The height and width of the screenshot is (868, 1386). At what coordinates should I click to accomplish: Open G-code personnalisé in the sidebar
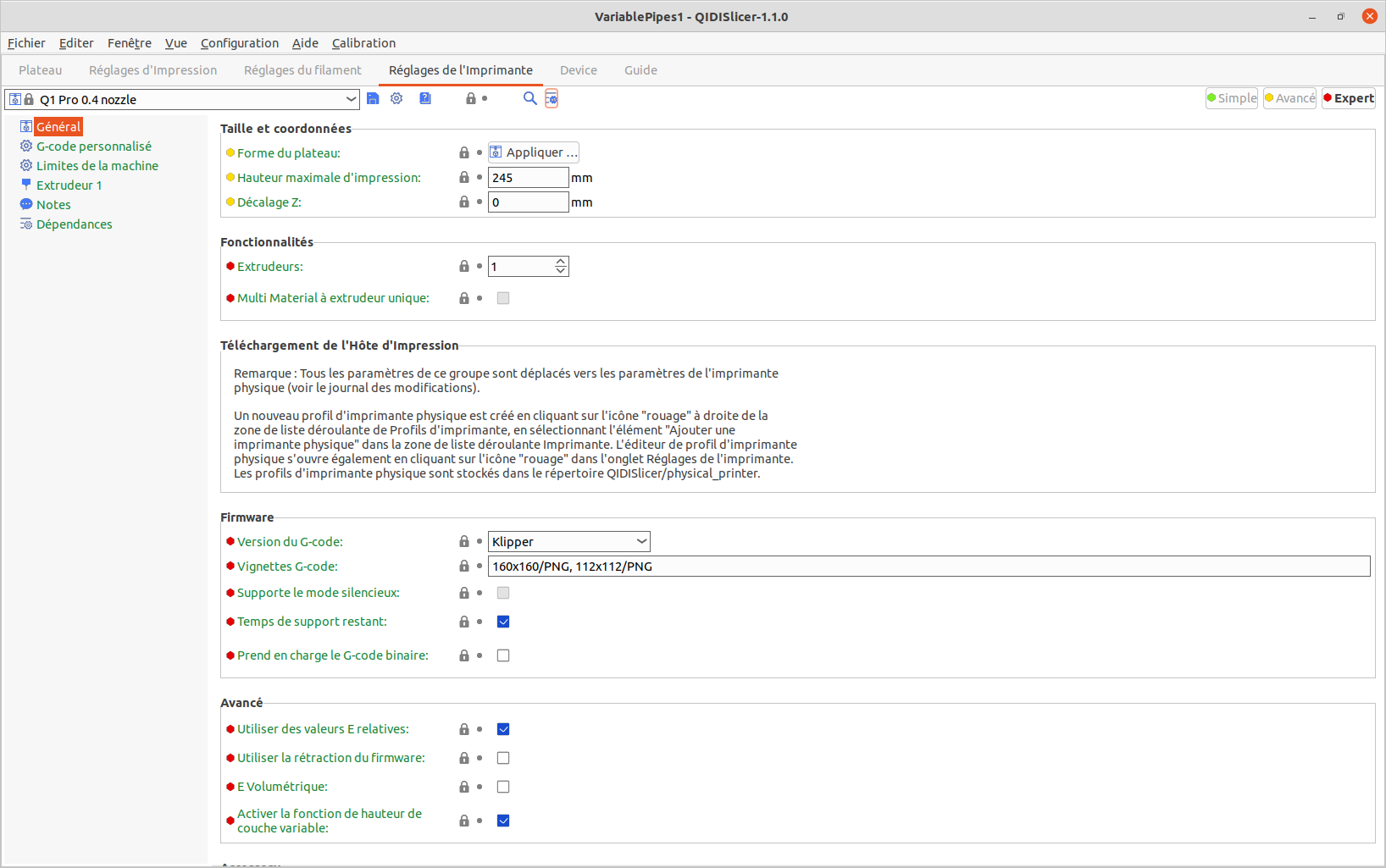point(93,147)
